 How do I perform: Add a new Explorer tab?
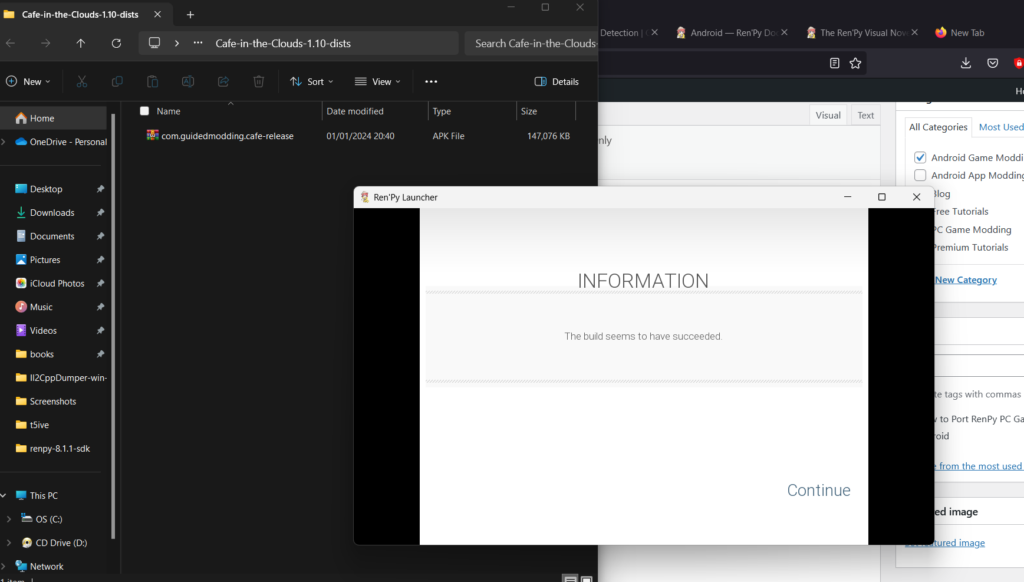[x=190, y=14]
